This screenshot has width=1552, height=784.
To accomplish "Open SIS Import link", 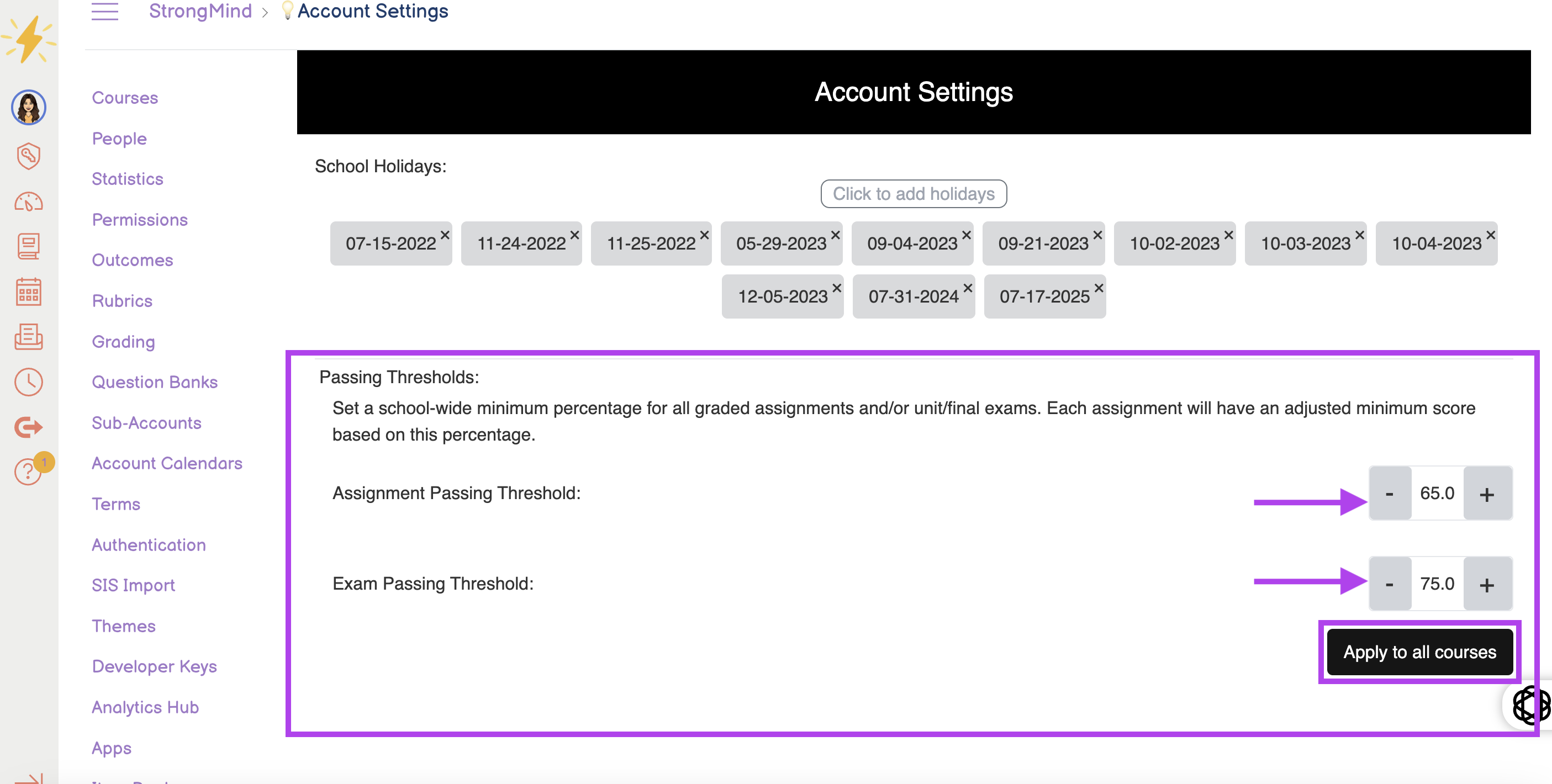I will click(x=133, y=585).
